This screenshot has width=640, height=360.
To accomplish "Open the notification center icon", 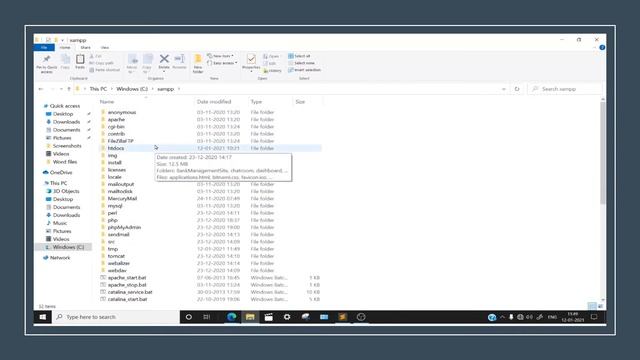I will tap(594, 317).
